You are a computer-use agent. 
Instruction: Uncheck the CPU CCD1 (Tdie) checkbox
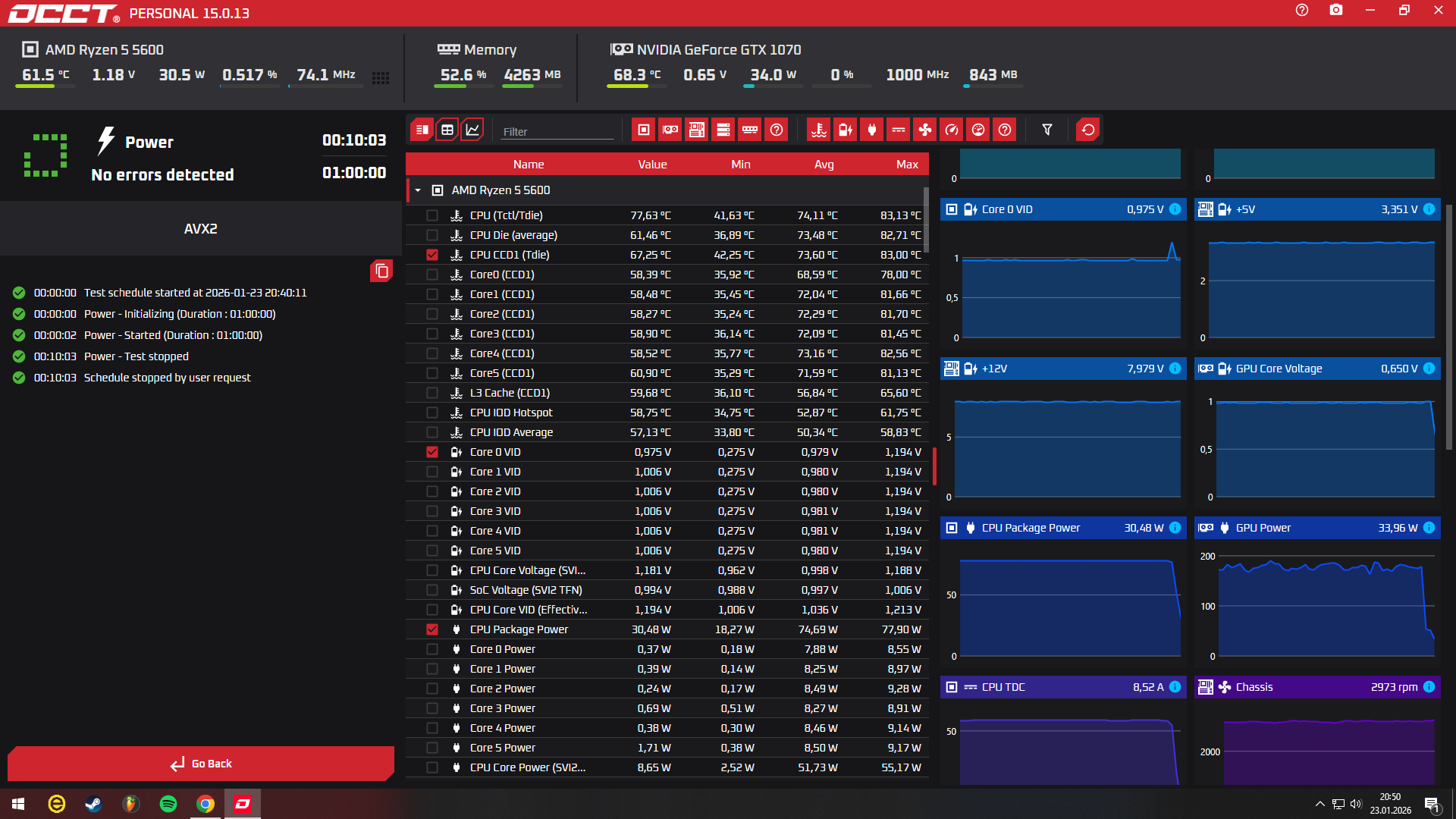432,255
